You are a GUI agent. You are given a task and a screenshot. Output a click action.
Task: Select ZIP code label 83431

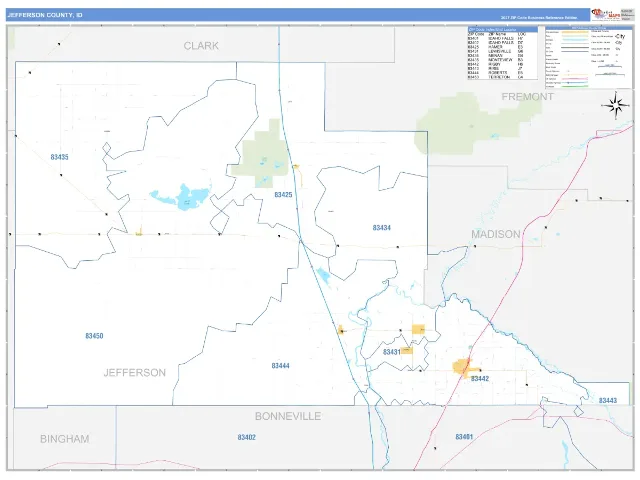point(391,352)
